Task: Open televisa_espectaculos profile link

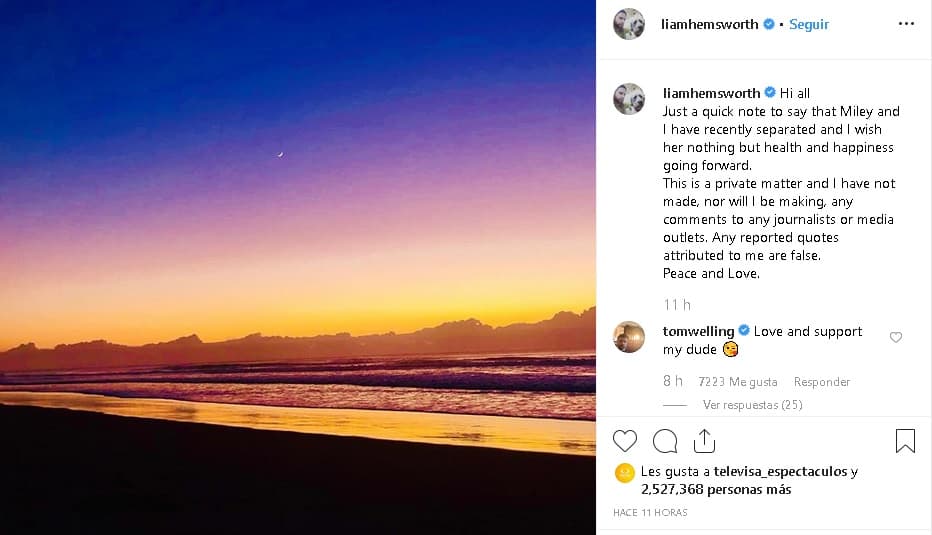Action: pyautogui.click(x=780, y=471)
